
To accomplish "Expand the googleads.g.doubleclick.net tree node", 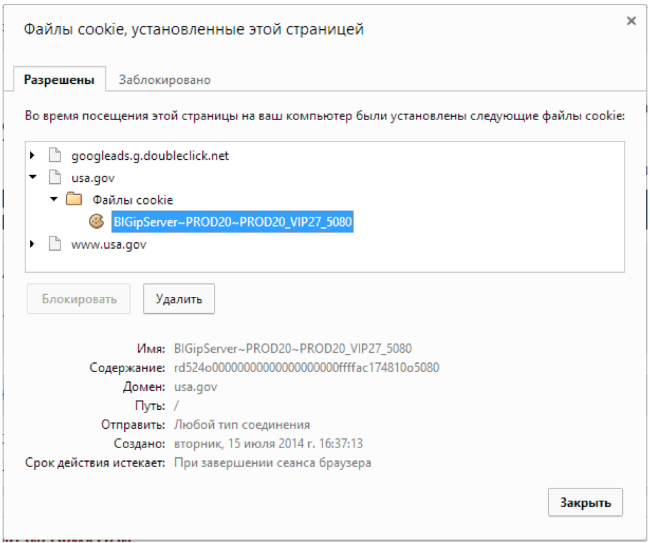I will tap(34, 156).
